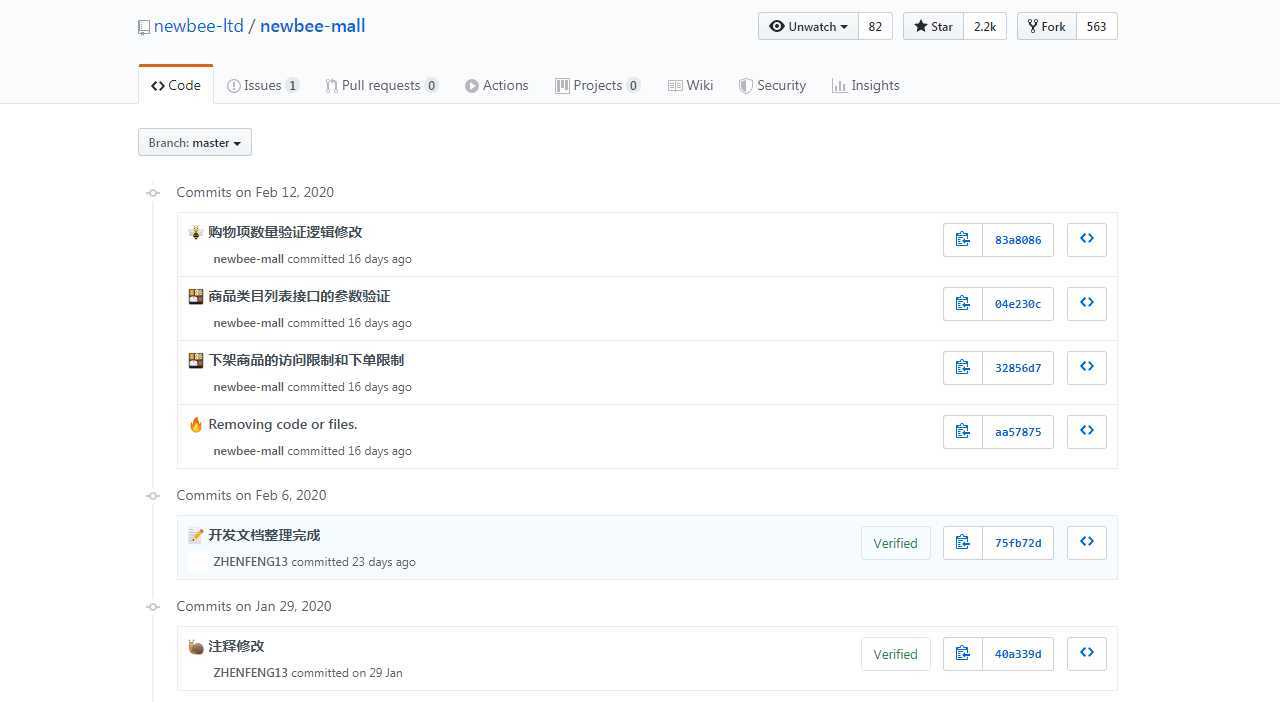Go to the Insights tab
The height and width of the screenshot is (702, 1280).
pyautogui.click(x=866, y=86)
